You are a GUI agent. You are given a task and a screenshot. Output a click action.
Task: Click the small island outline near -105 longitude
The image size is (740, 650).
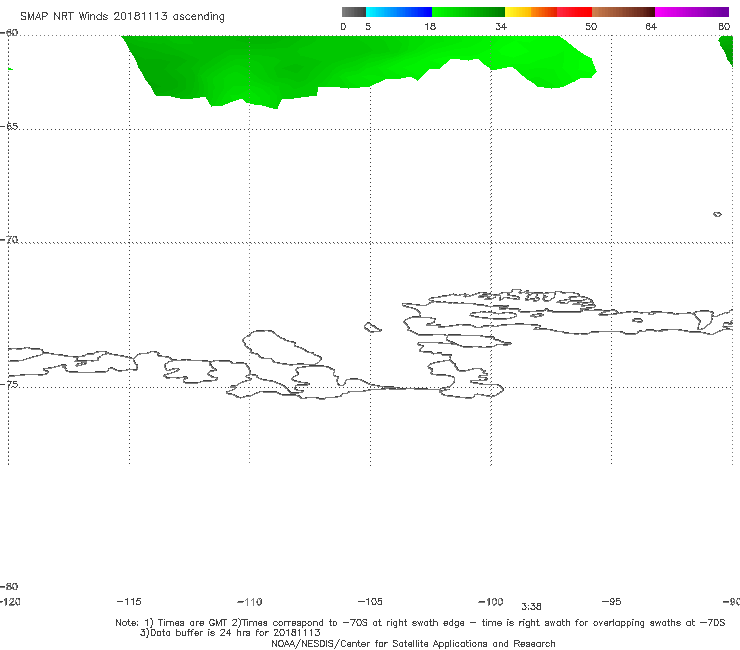[x=372, y=327]
